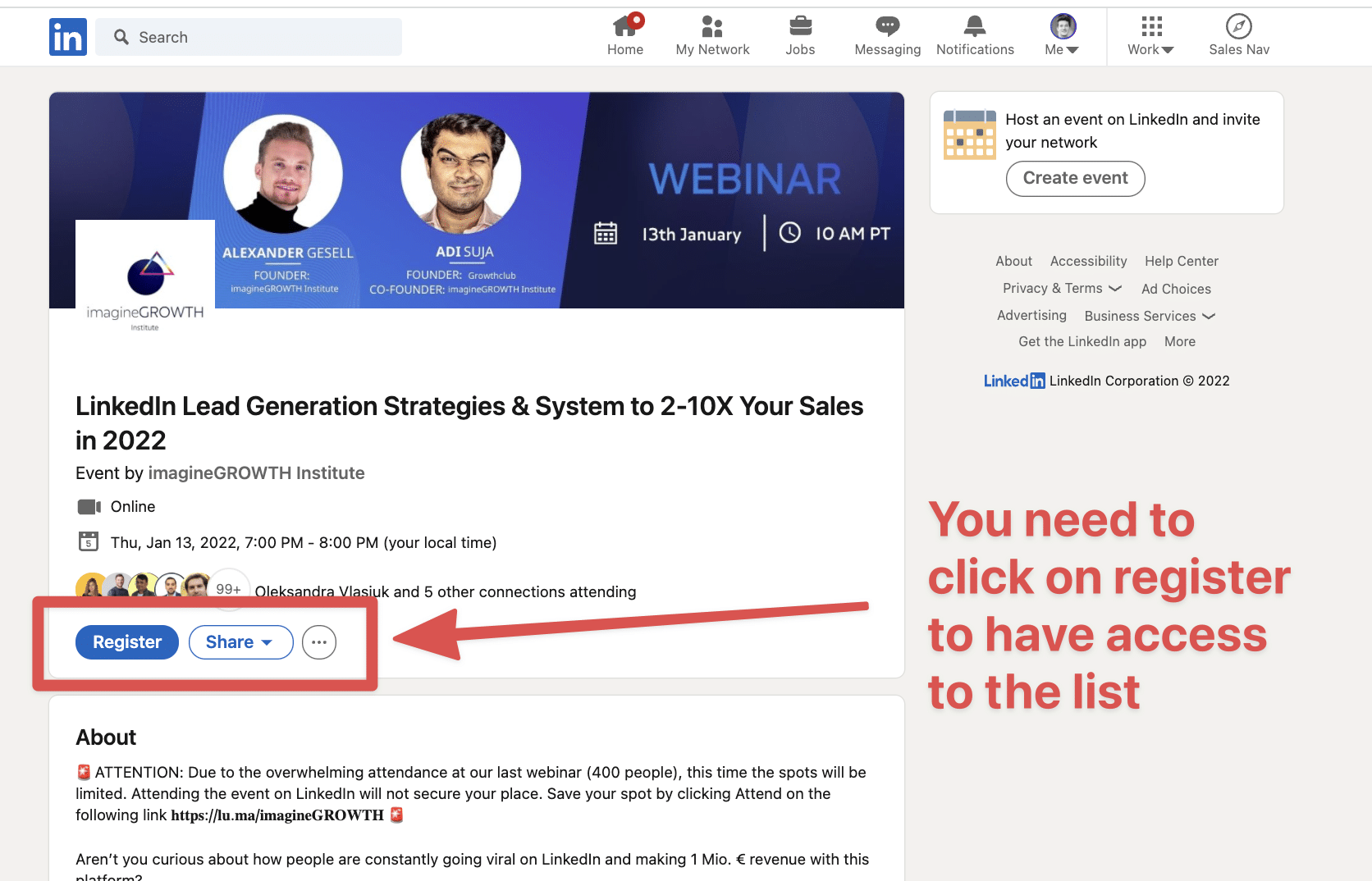Click Get the LinkedIn app link
This screenshot has width=1372, height=881.
(1082, 341)
